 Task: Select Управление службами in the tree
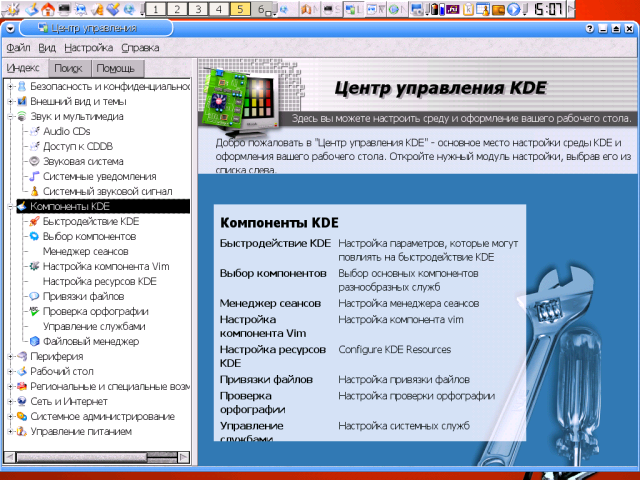coord(94,326)
